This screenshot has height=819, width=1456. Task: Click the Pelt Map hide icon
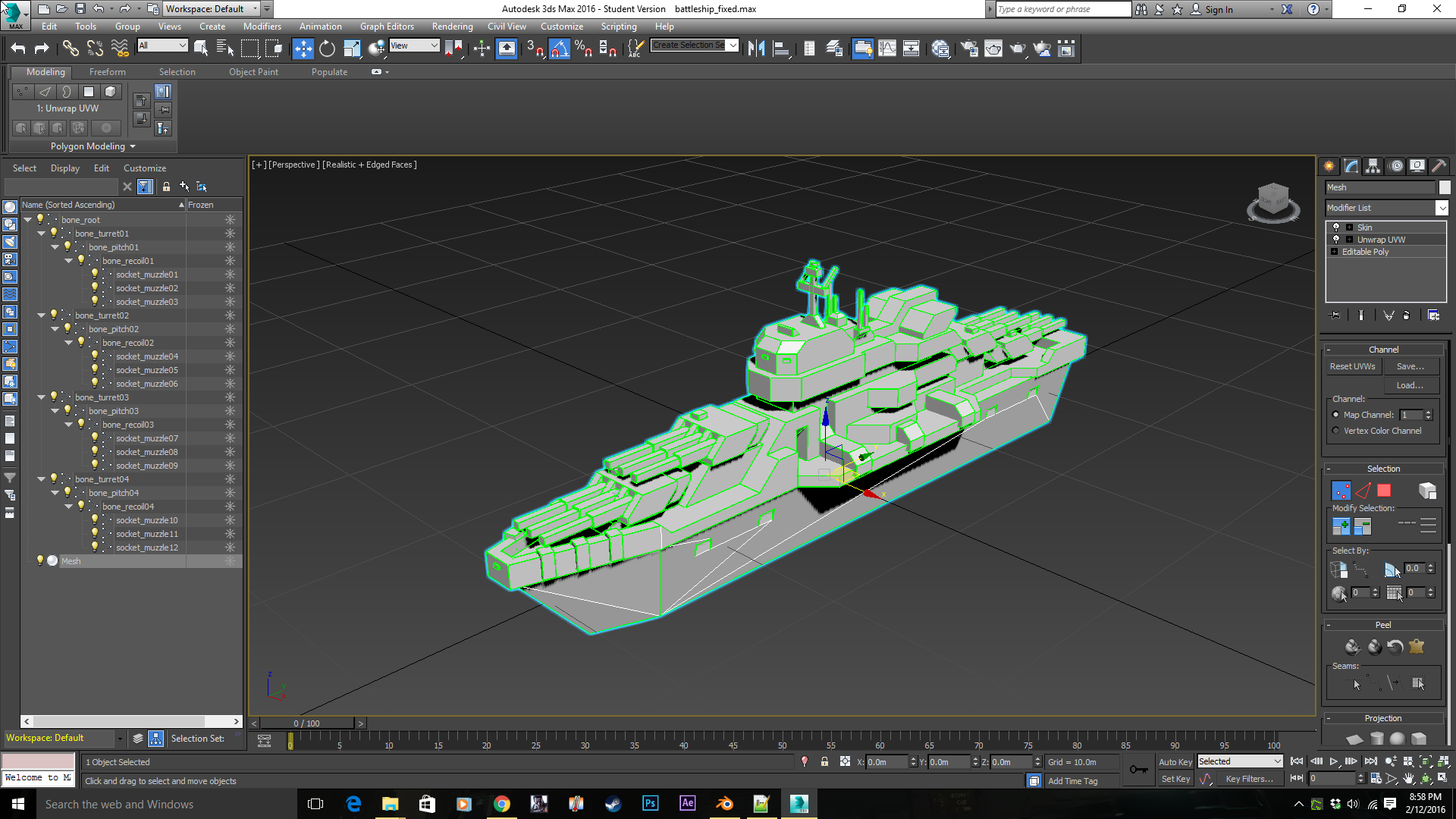coord(1417,647)
